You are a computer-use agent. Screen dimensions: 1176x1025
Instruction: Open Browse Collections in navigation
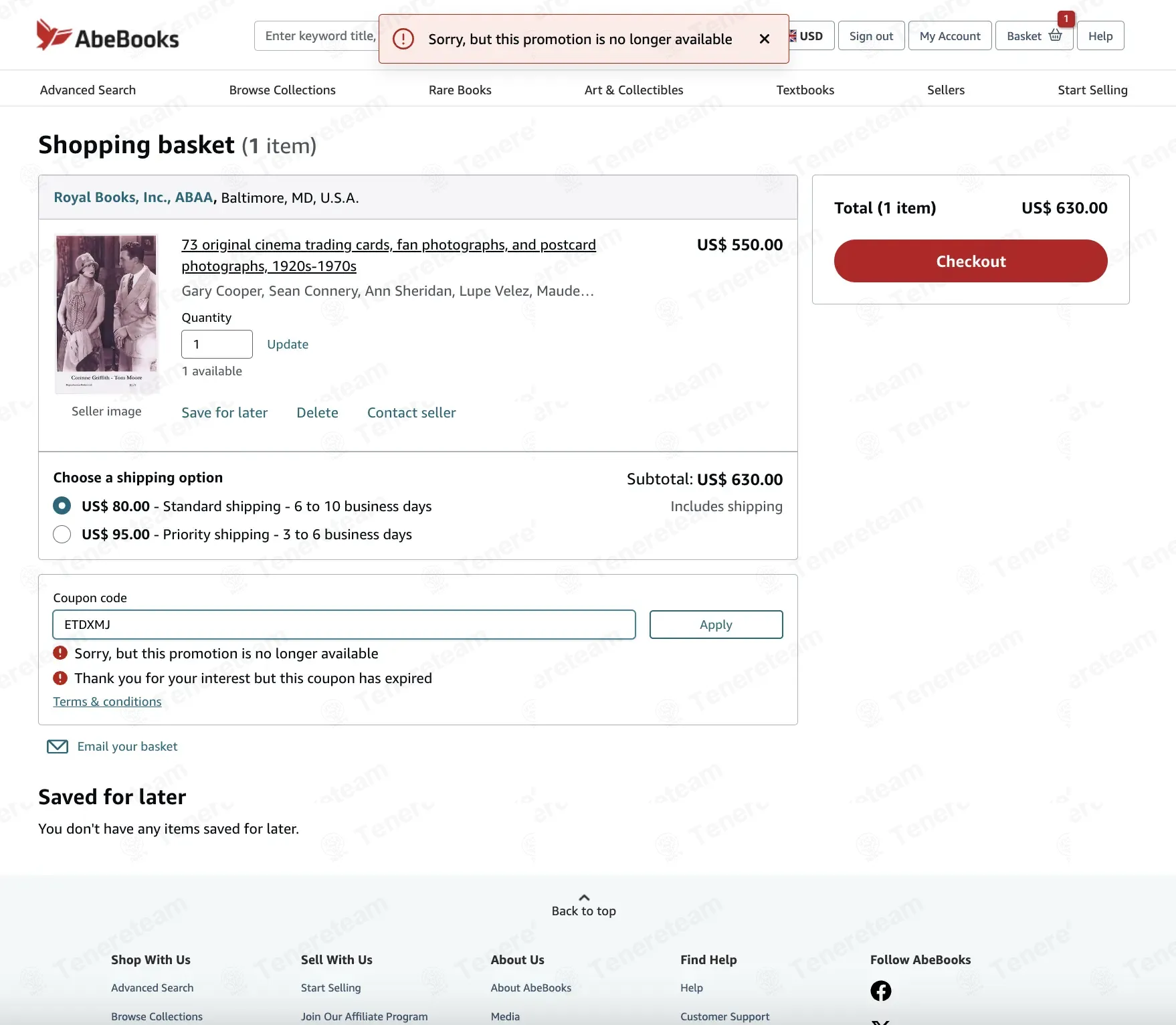(282, 90)
